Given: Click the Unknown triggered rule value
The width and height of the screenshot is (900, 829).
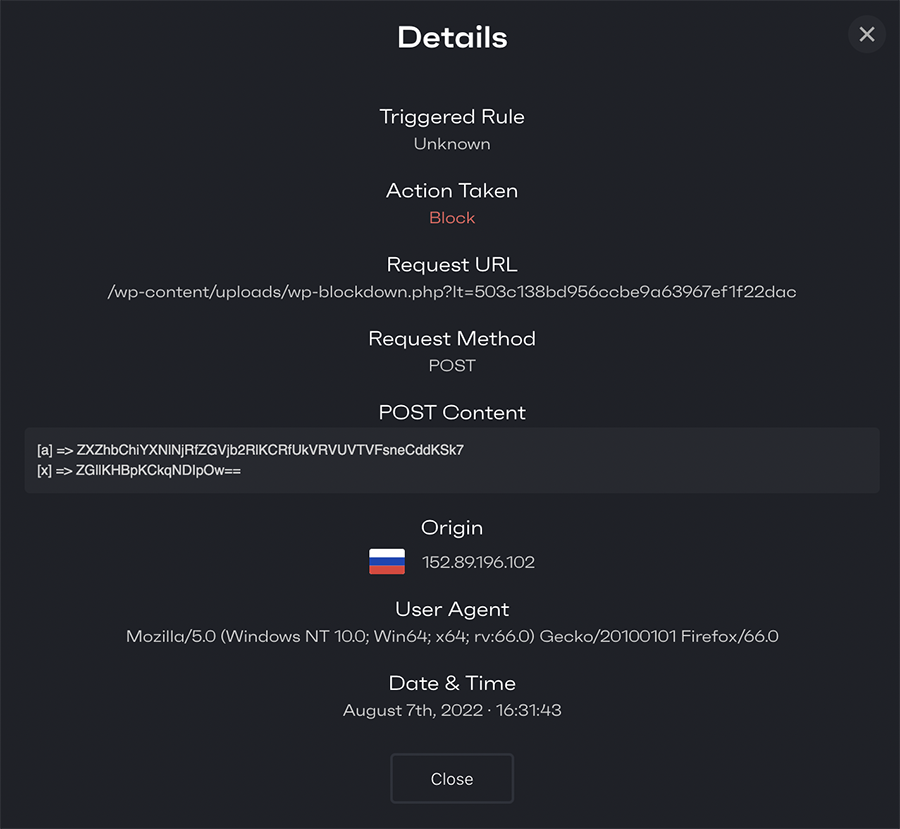Looking at the screenshot, I should tap(452, 144).
